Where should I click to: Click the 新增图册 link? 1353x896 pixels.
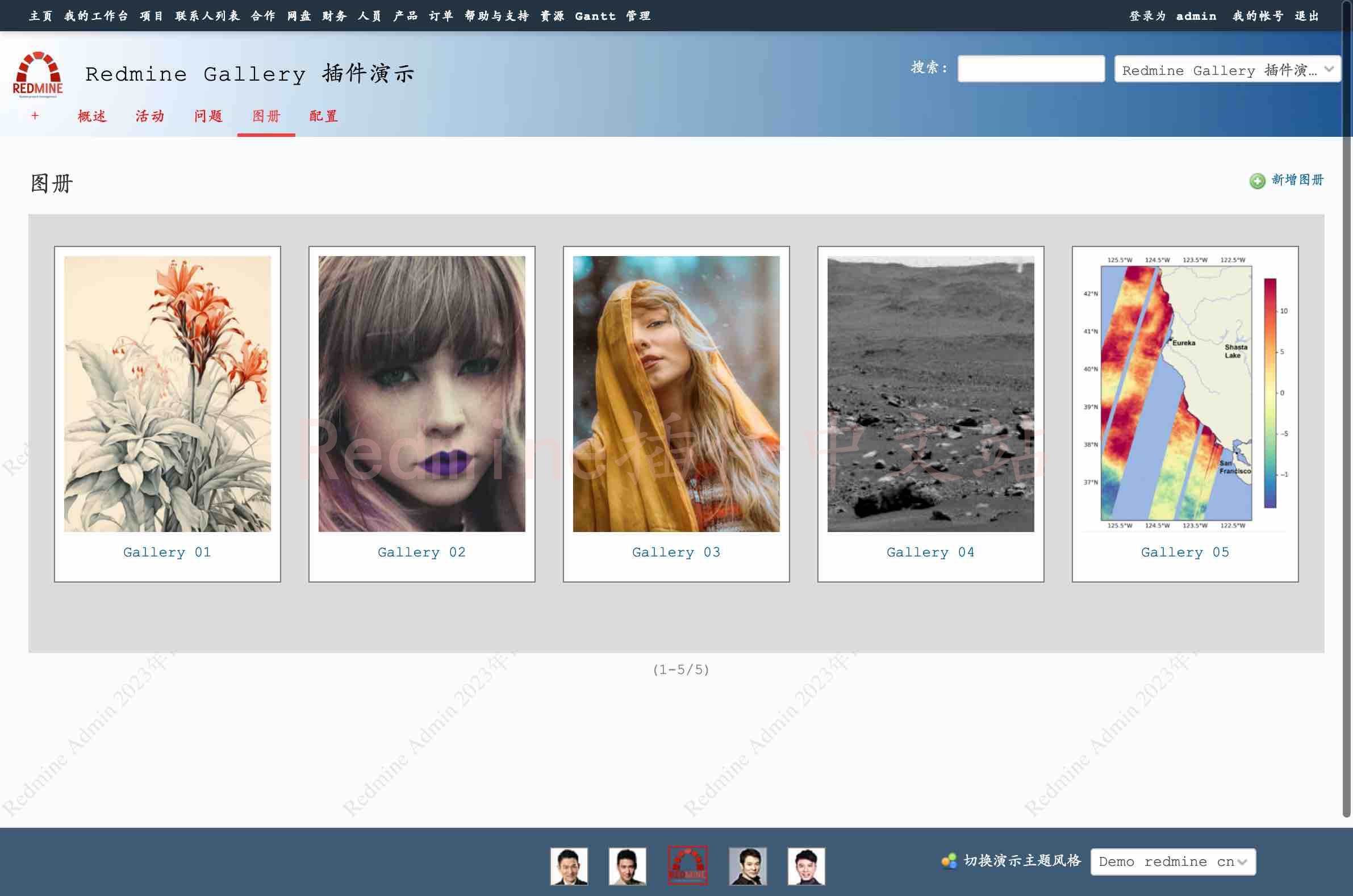1297,180
